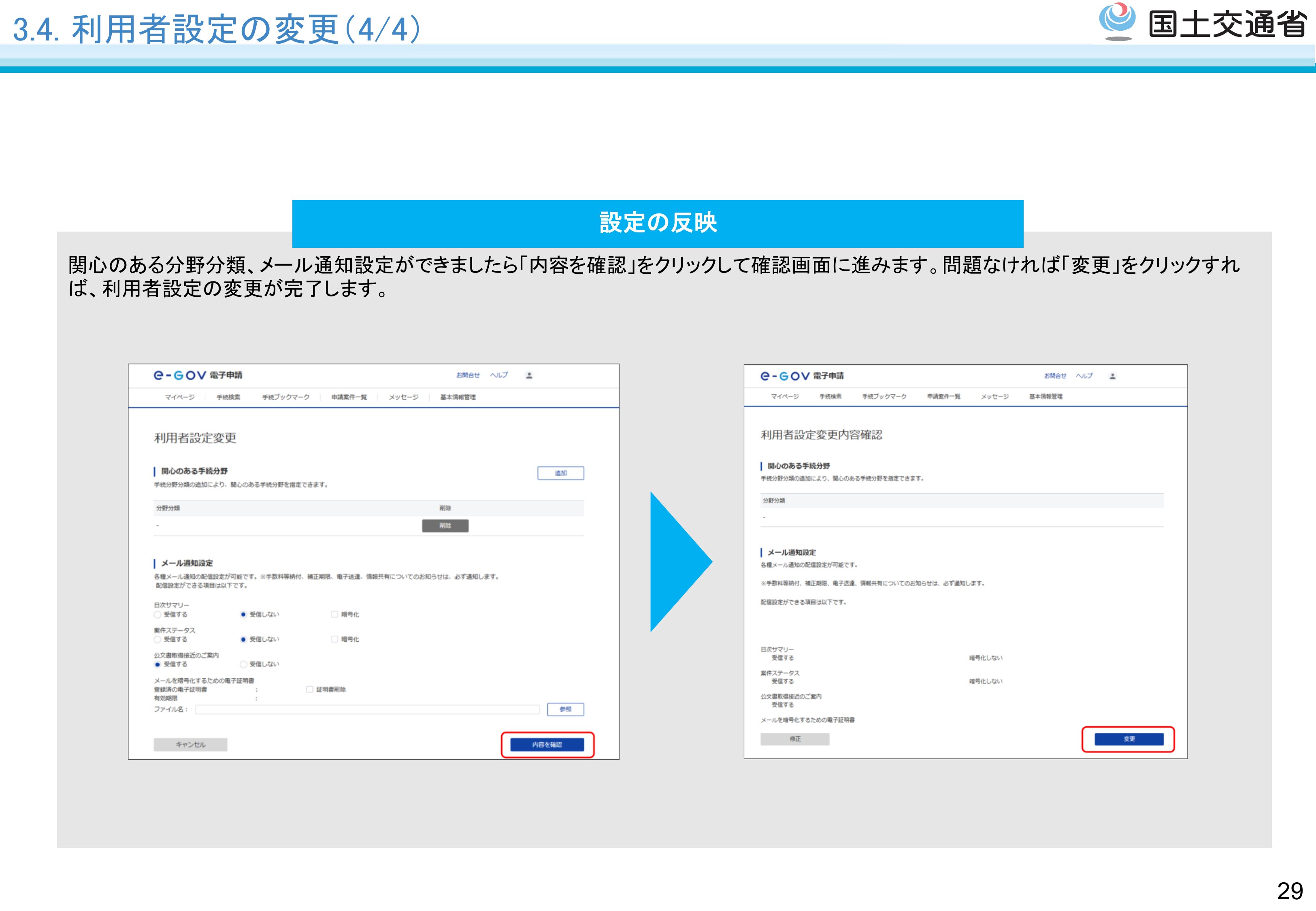
Task: Check the 証明書削除 checkbox
Action: [x=310, y=690]
